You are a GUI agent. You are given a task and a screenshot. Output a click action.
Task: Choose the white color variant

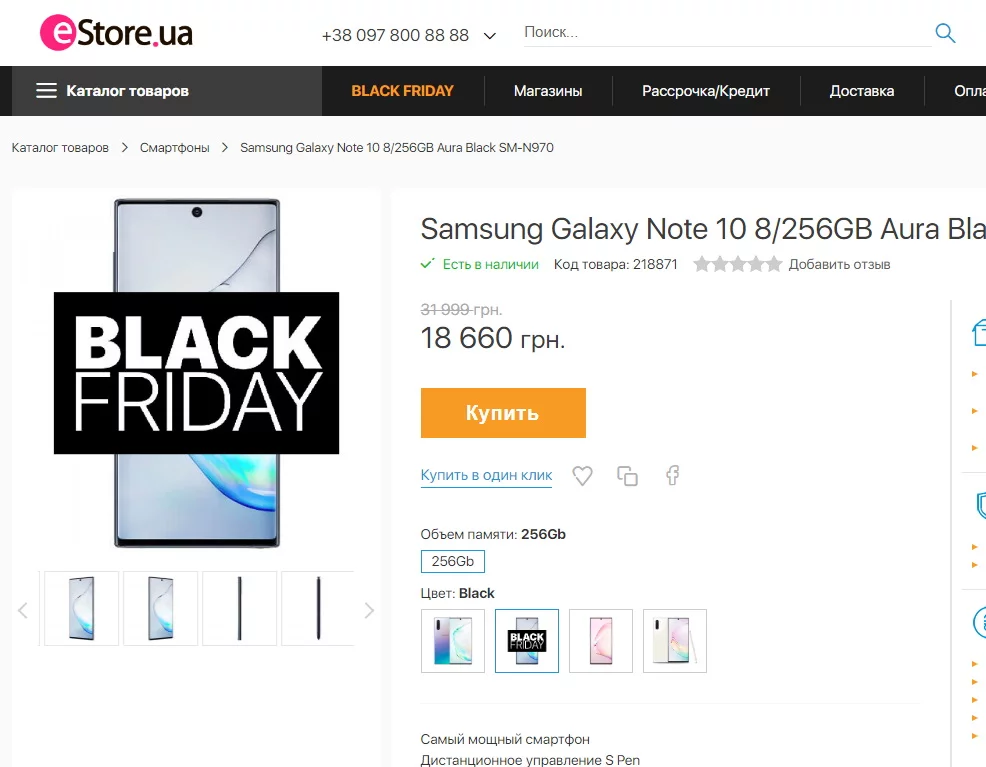(675, 641)
